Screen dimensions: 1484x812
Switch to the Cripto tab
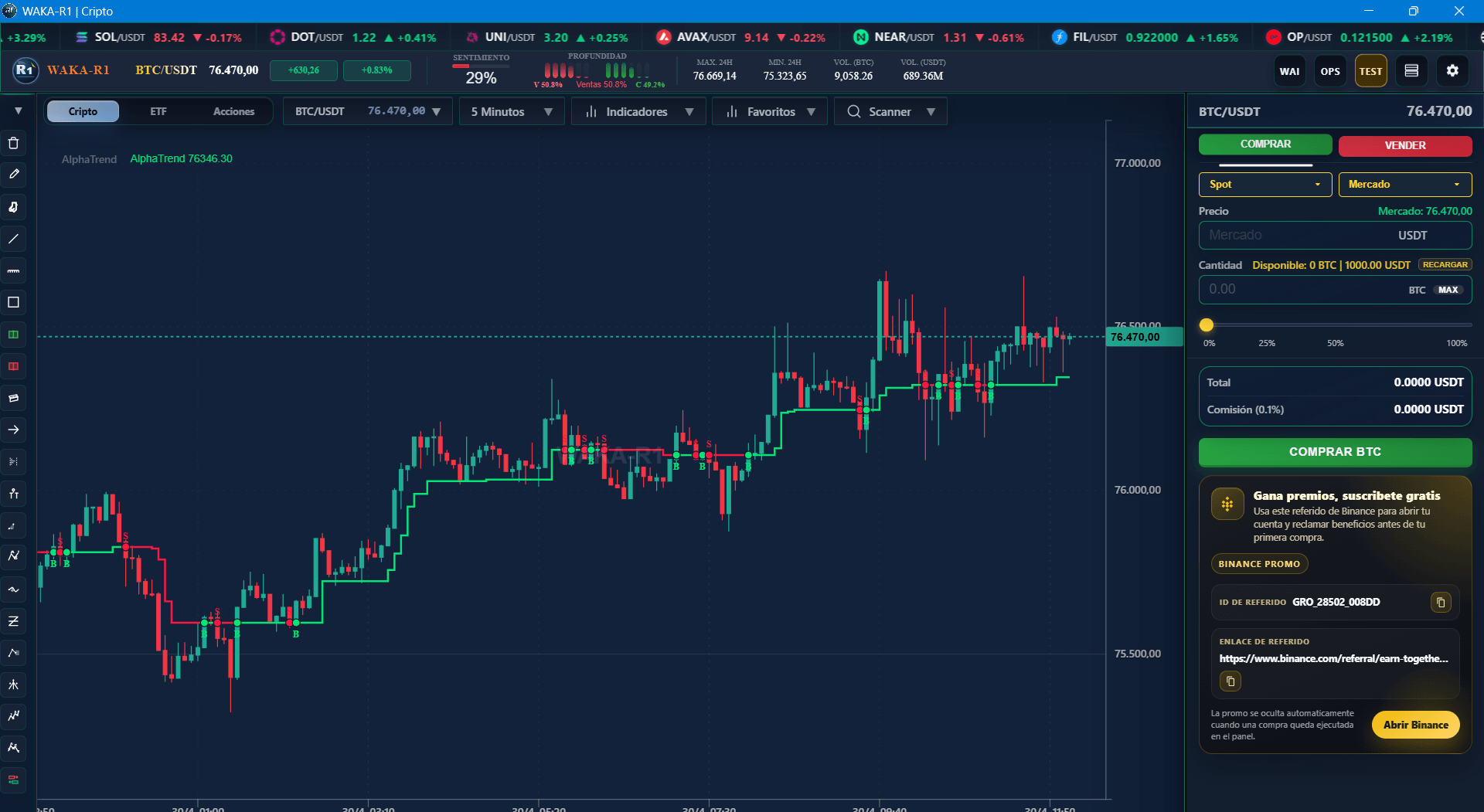tap(83, 111)
